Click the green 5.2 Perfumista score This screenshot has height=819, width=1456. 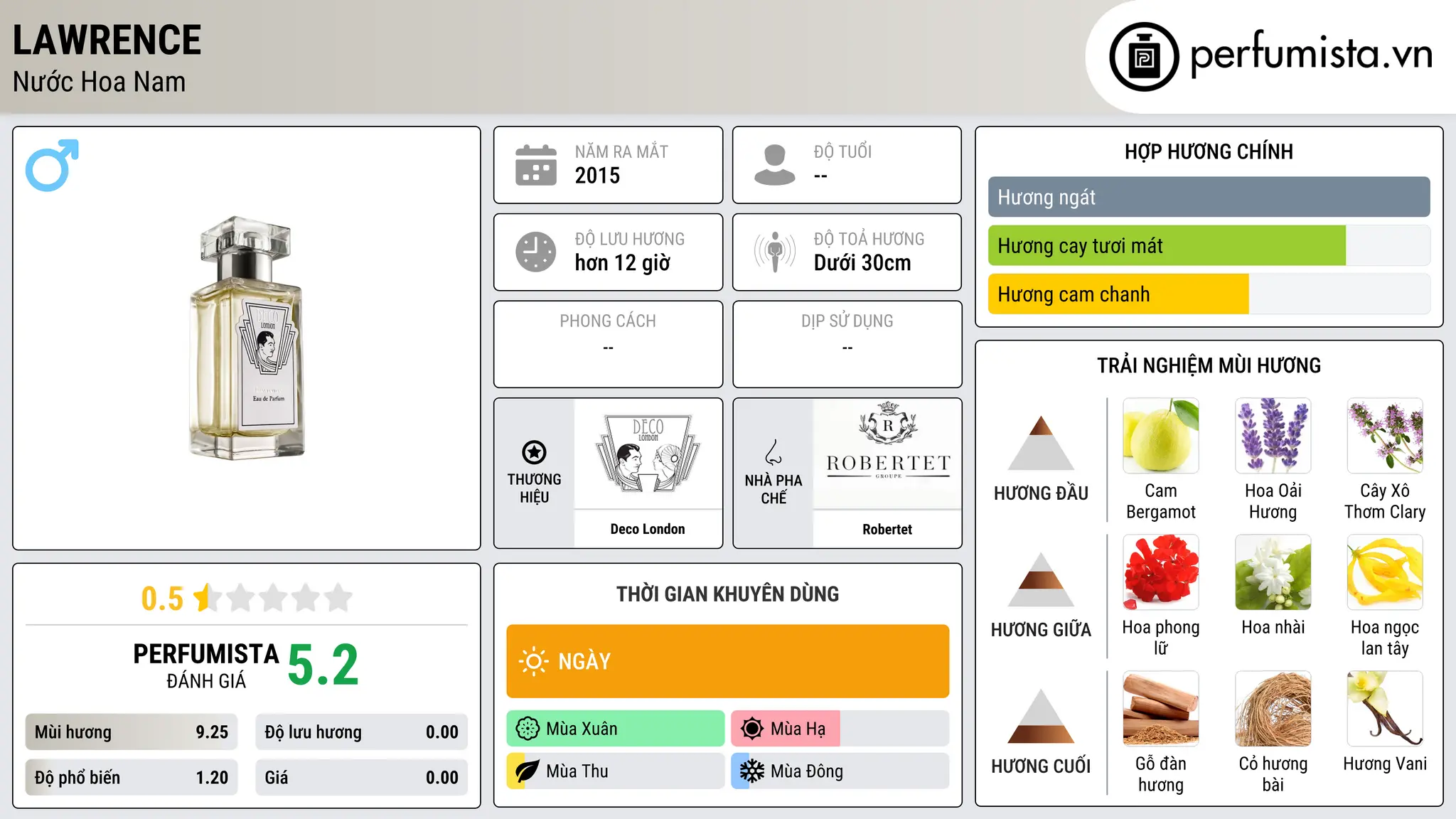323,665
